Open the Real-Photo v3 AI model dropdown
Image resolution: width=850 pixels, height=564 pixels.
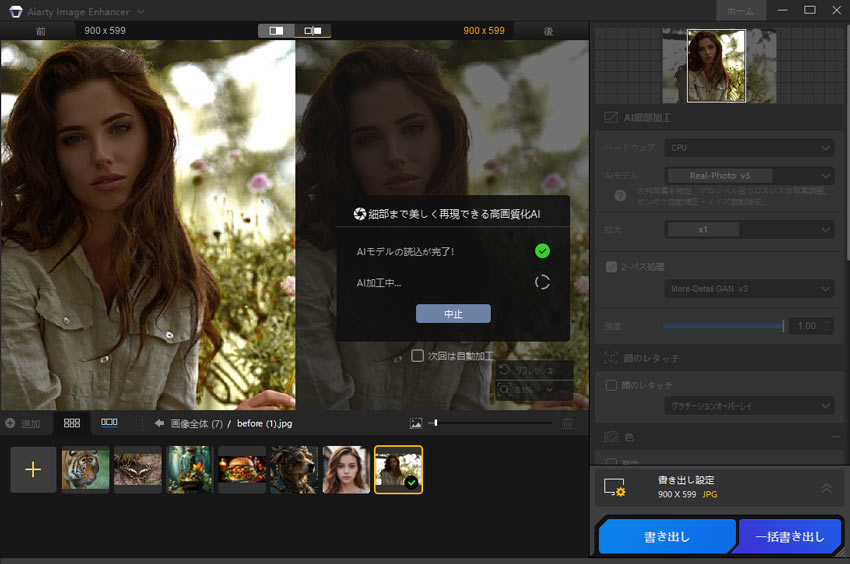[x=749, y=175]
